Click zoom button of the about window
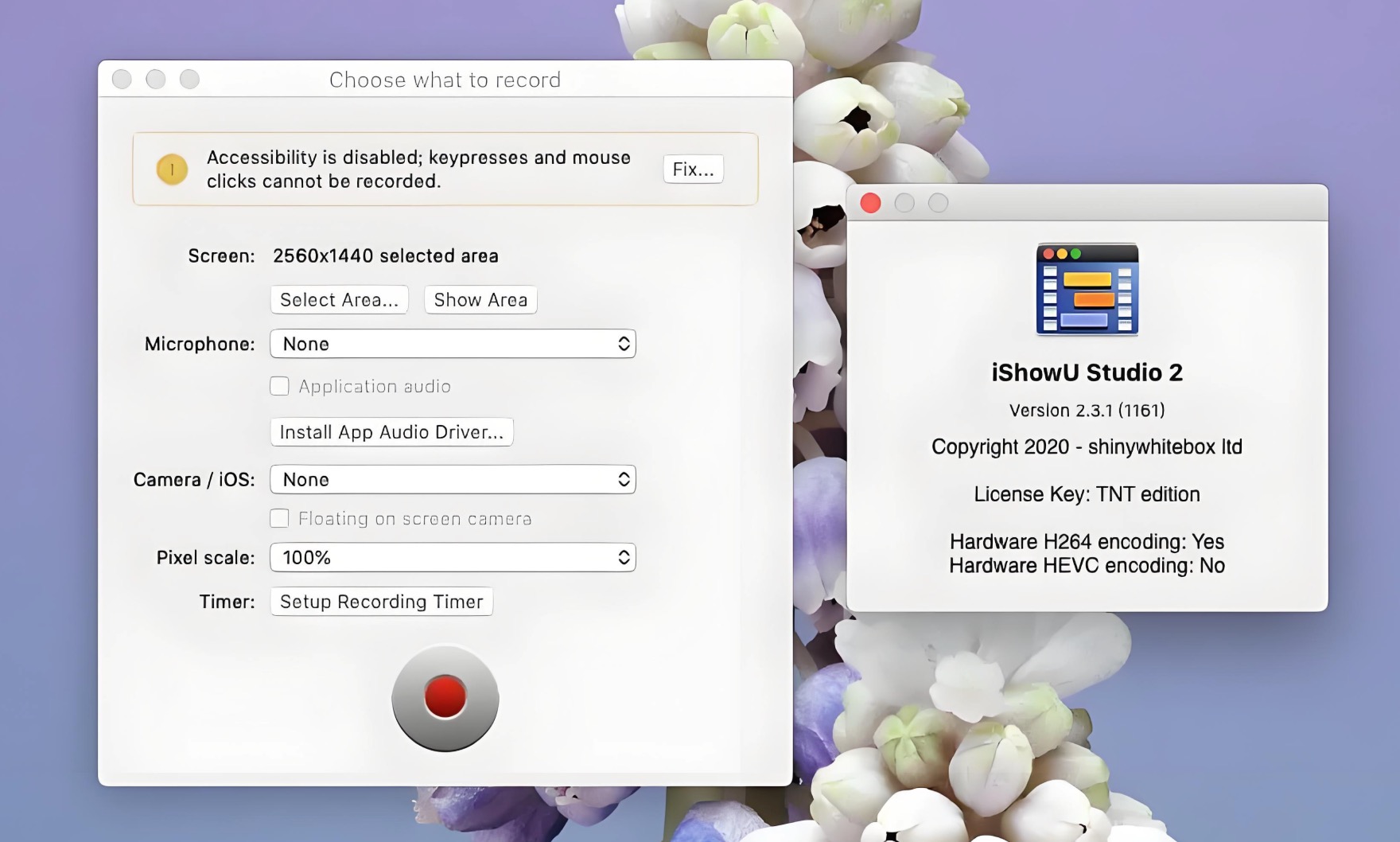The image size is (1400, 842). [x=939, y=203]
